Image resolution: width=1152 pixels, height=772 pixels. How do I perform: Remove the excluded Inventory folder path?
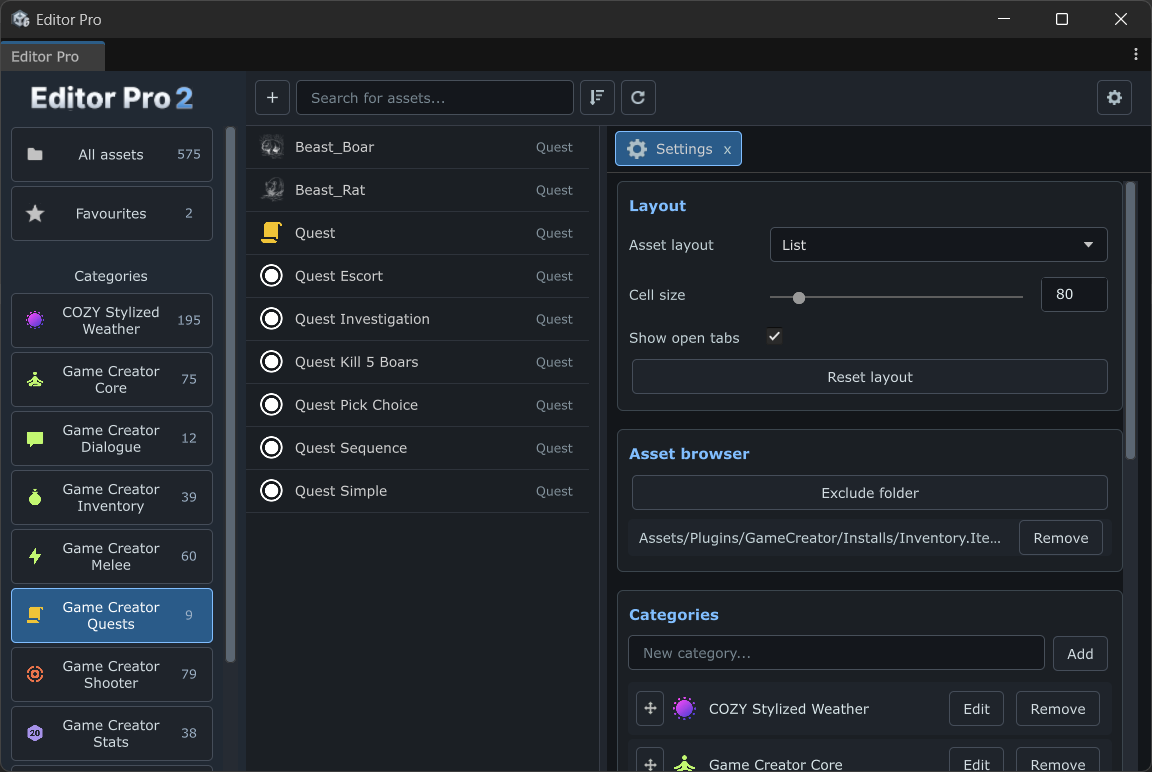click(x=1060, y=538)
